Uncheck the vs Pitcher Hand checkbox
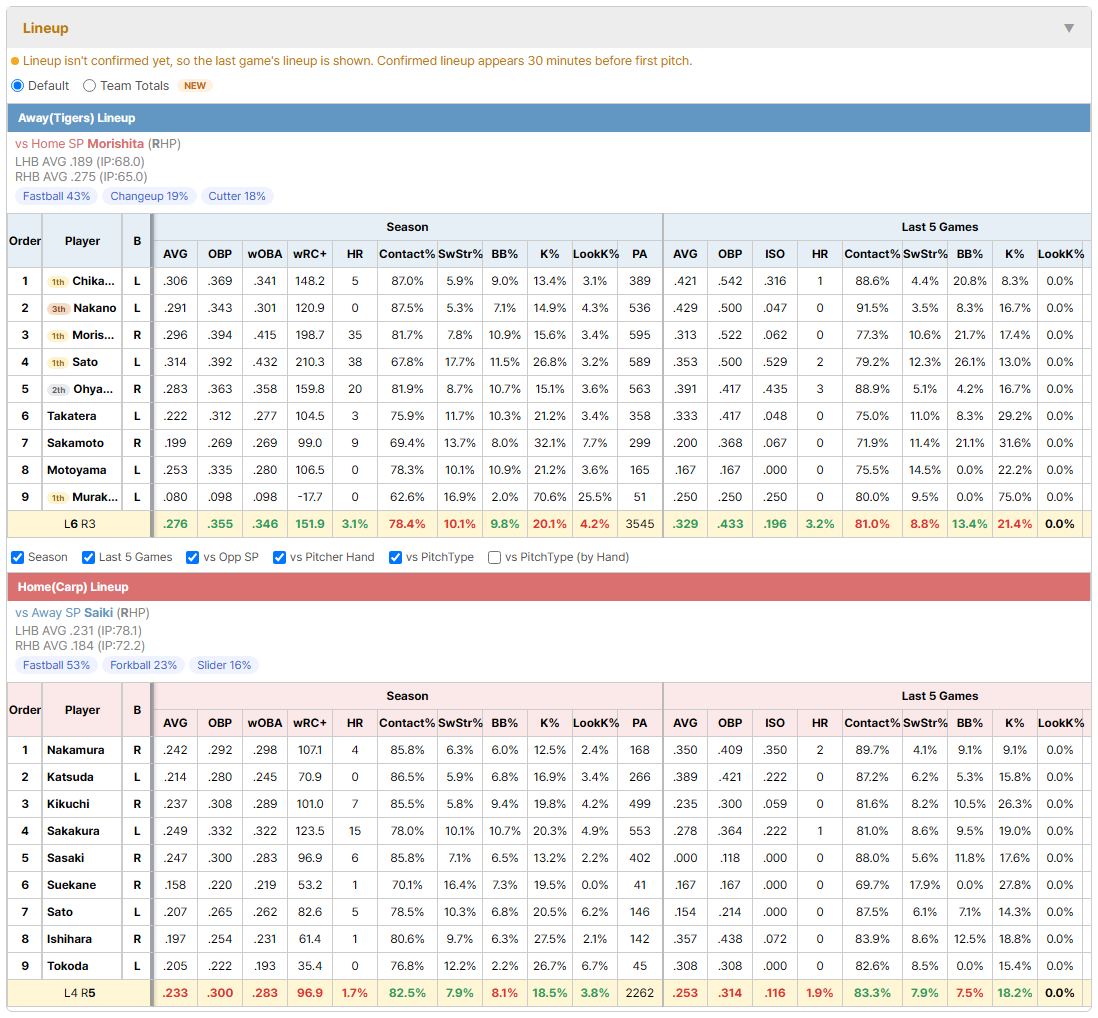1098x1018 pixels. [279, 557]
